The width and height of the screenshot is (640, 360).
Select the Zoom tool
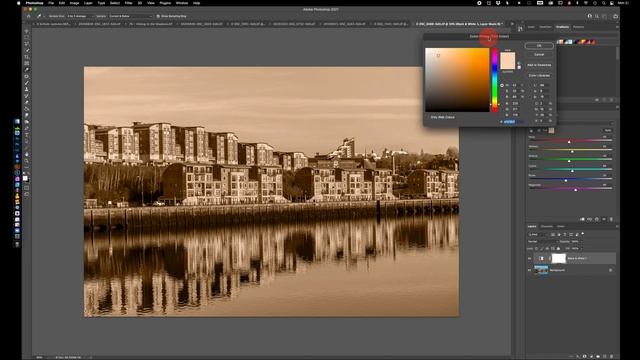pyautogui.click(x=27, y=161)
